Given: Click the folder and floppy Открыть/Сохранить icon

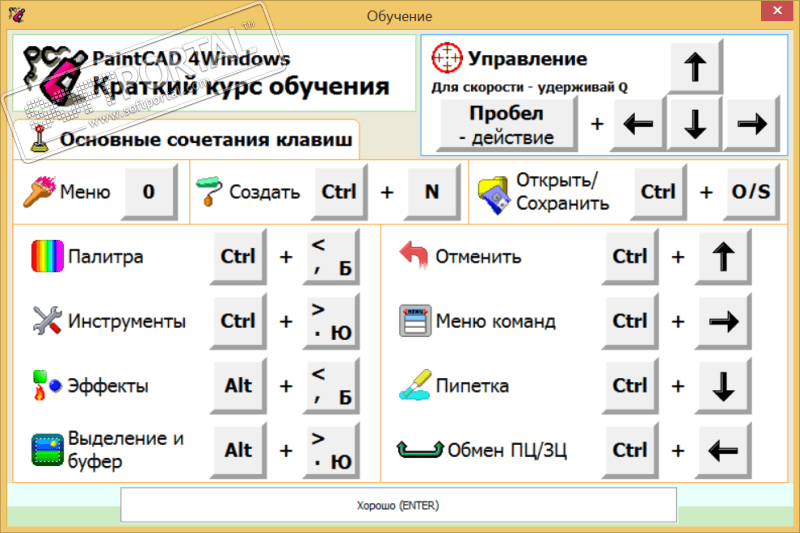Looking at the screenshot, I should point(493,195).
